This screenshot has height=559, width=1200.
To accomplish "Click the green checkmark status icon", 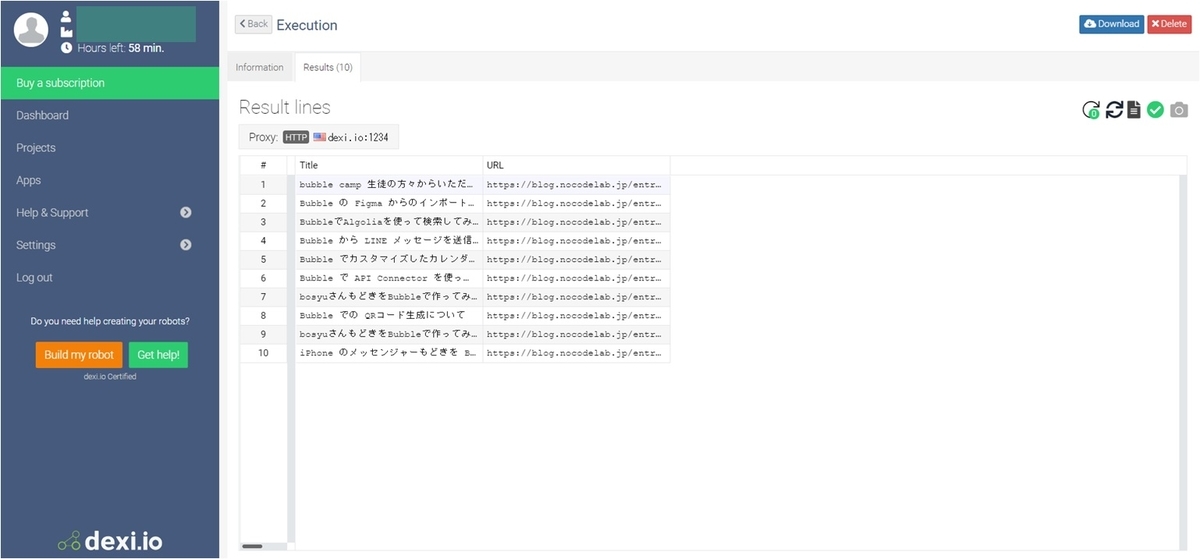I will click(x=1156, y=110).
